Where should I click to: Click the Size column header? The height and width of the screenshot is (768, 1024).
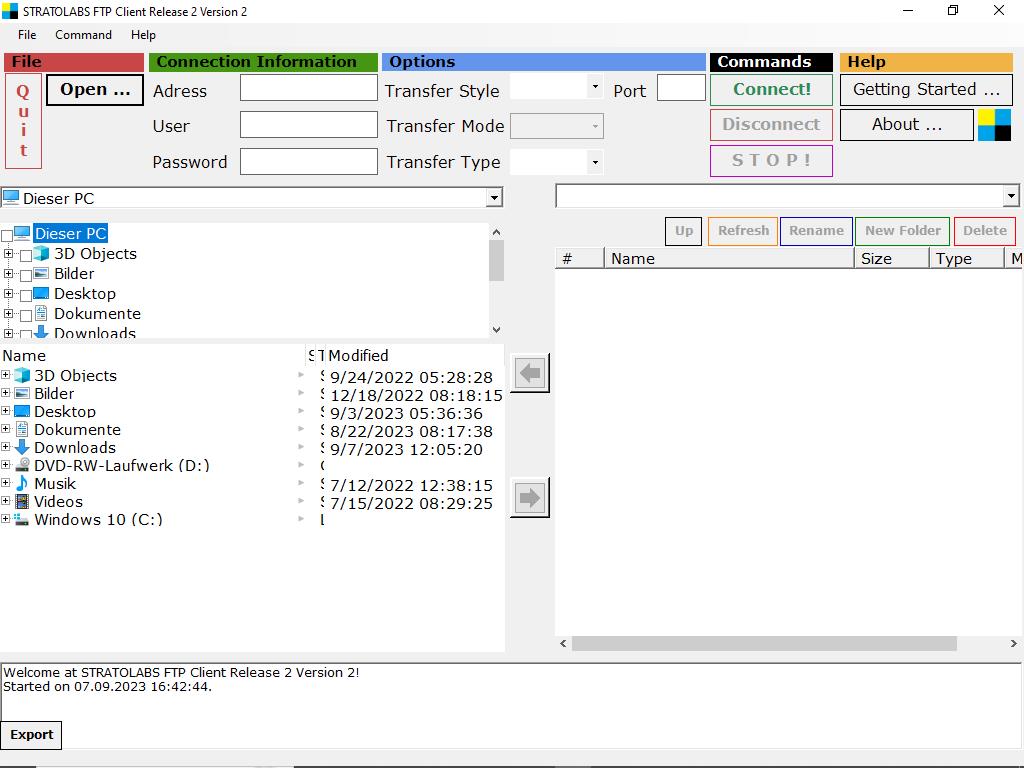click(x=891, y=259)
